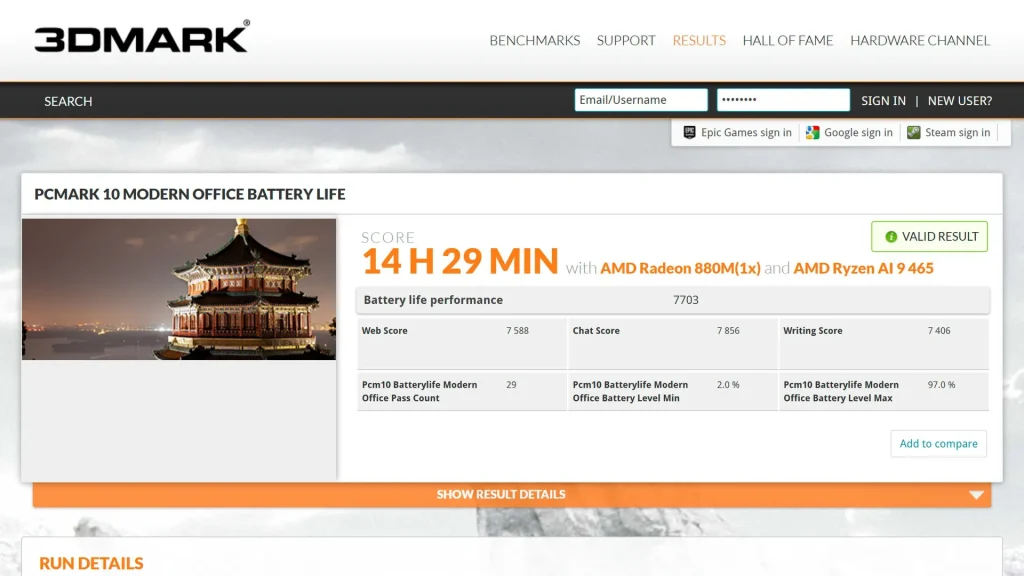Image resolution: width=1024 pixels, height=576 pixels.
Task: Open the Hardware Channel page
Action: [x=920, y=40]
